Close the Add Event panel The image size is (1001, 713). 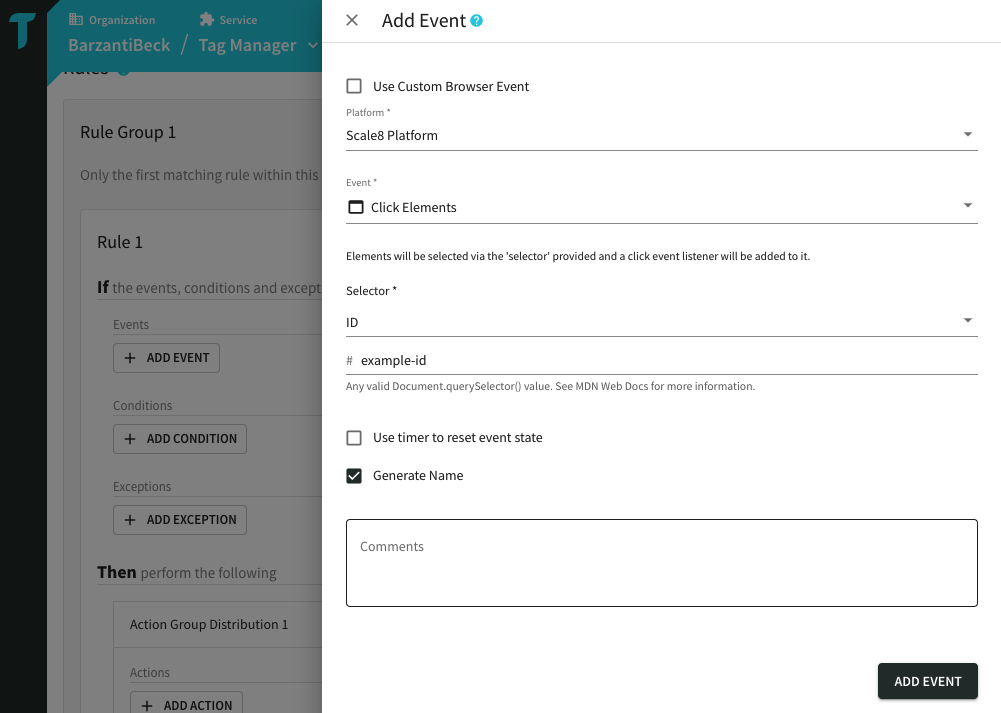[x=352, y=21]
